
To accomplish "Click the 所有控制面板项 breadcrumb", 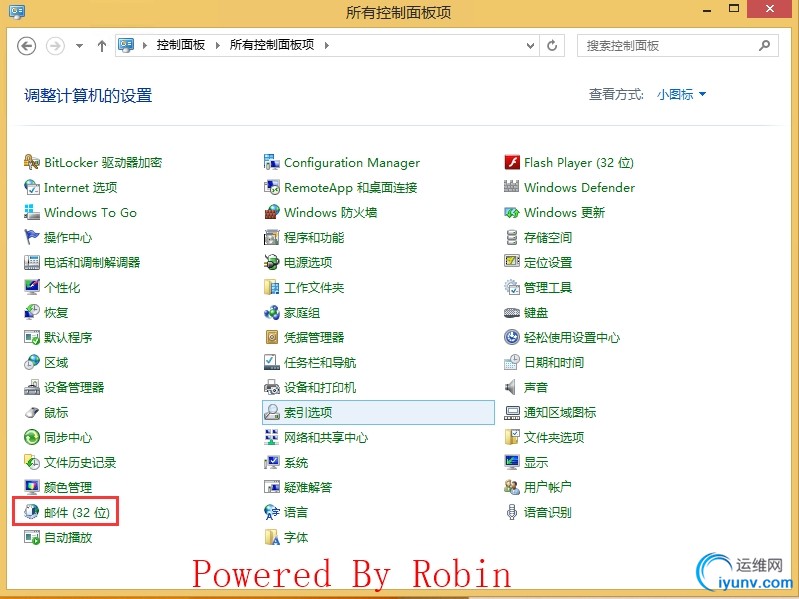I will [x=272, y=45].
